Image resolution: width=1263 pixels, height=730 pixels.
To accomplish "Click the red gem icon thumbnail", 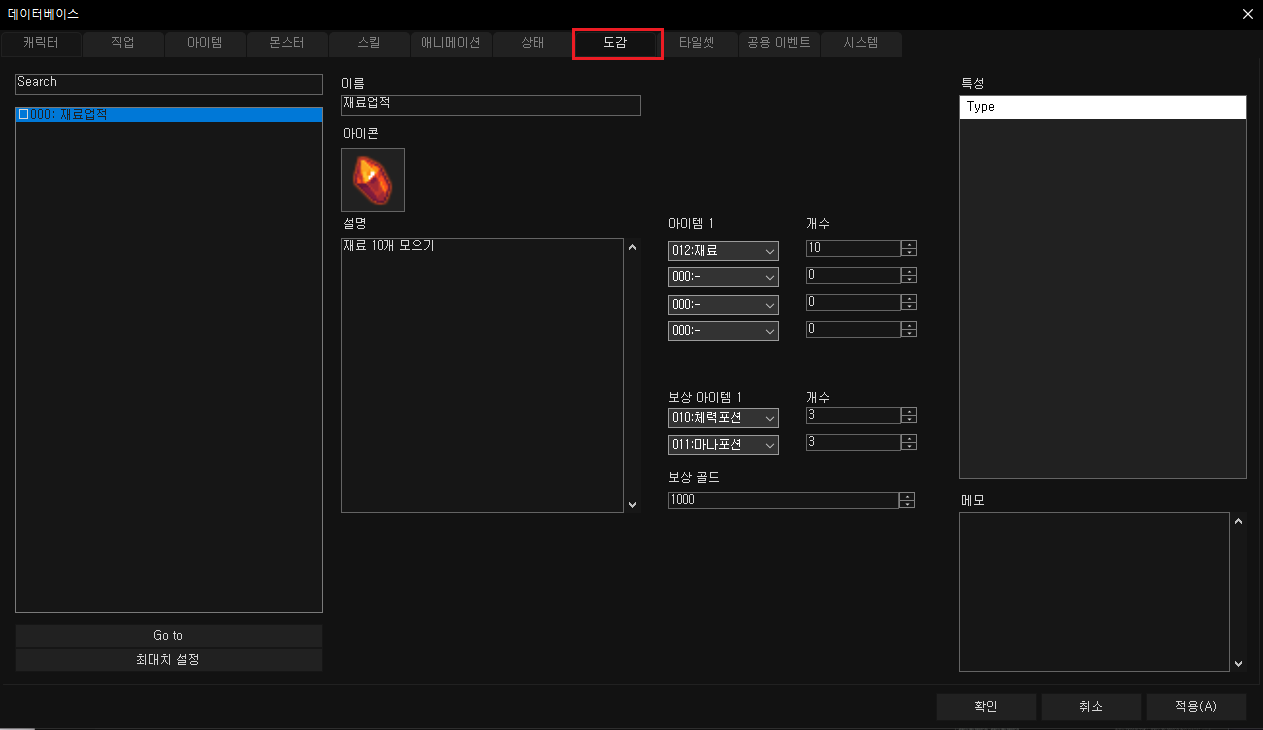I will tap(373, 180).
